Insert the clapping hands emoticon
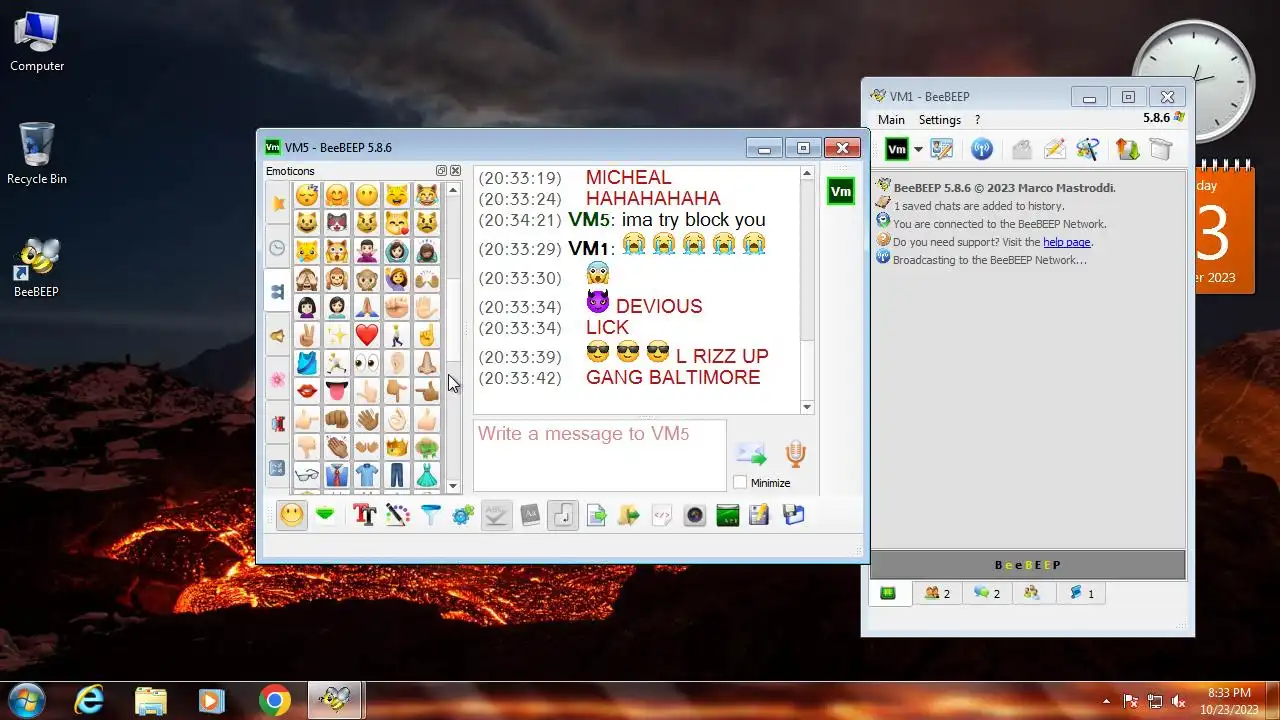The height and width of the screenshot is (720, 1280). 337,447
